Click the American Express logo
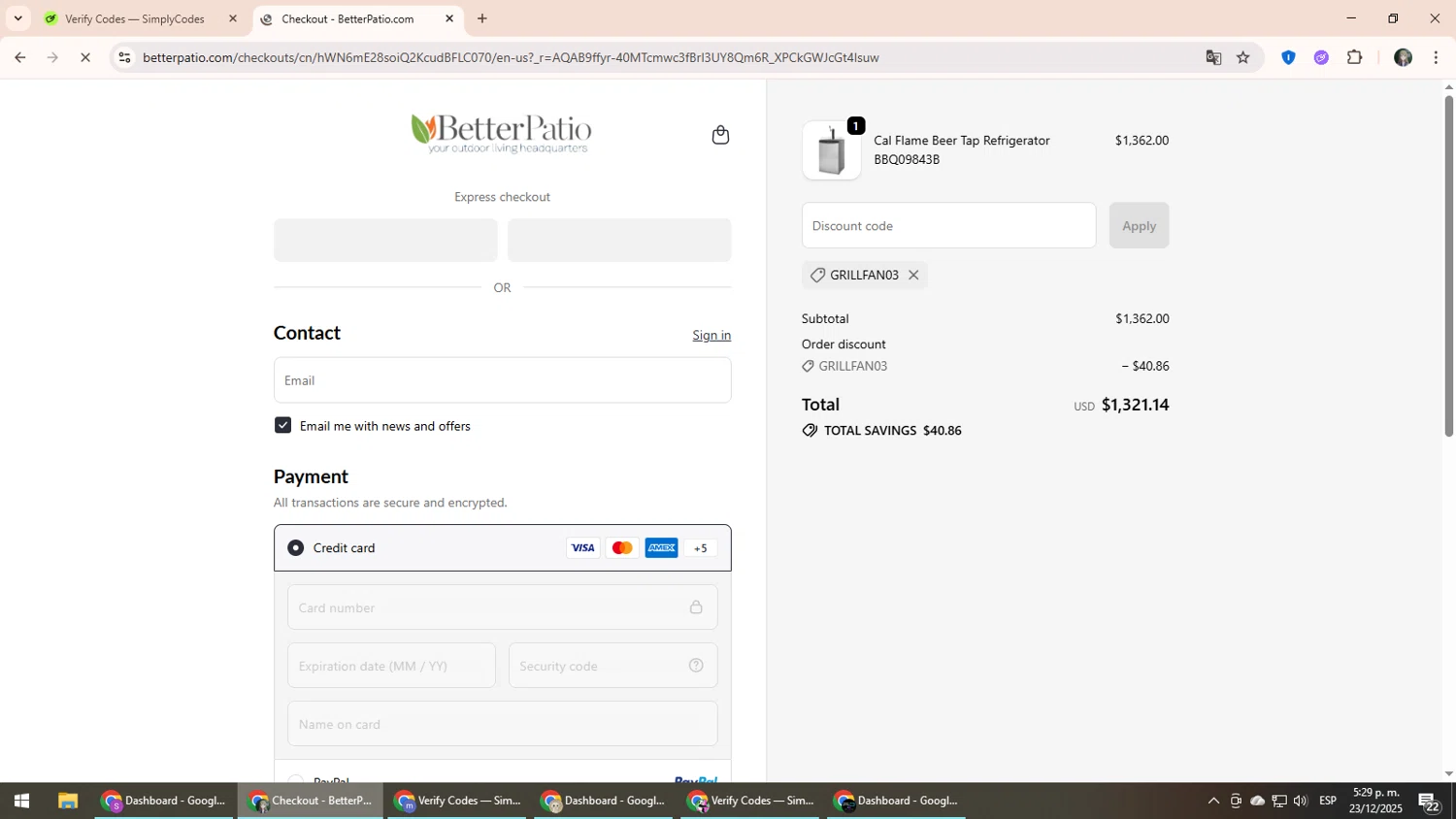1456x819 pixels. tap(662, 548)
